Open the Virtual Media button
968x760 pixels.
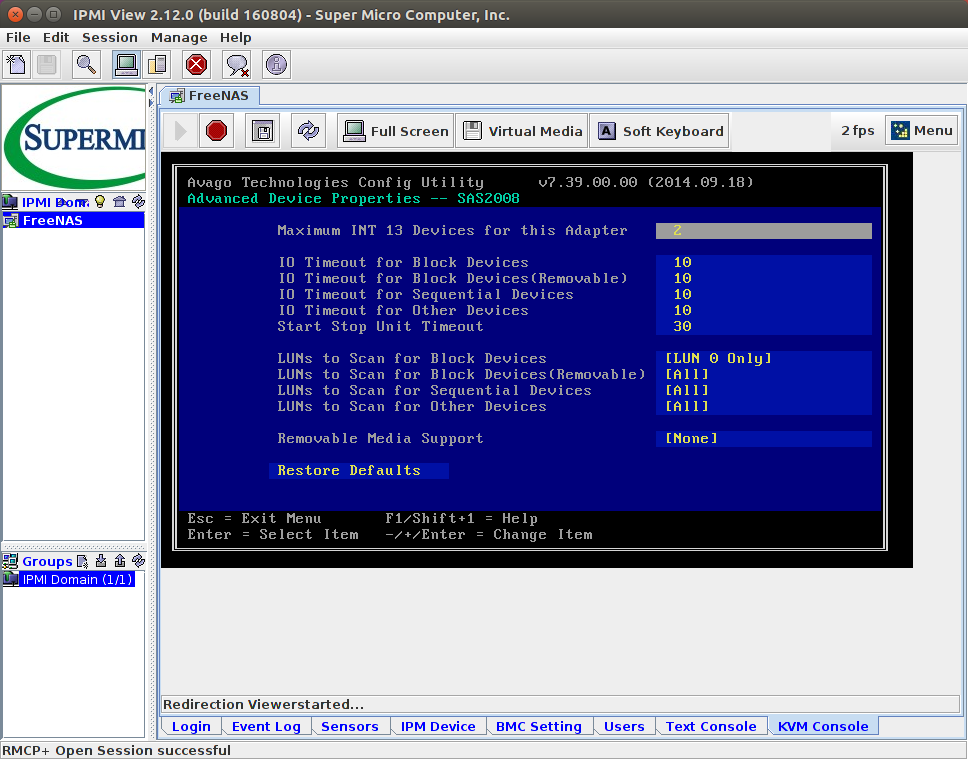[523, 131]
